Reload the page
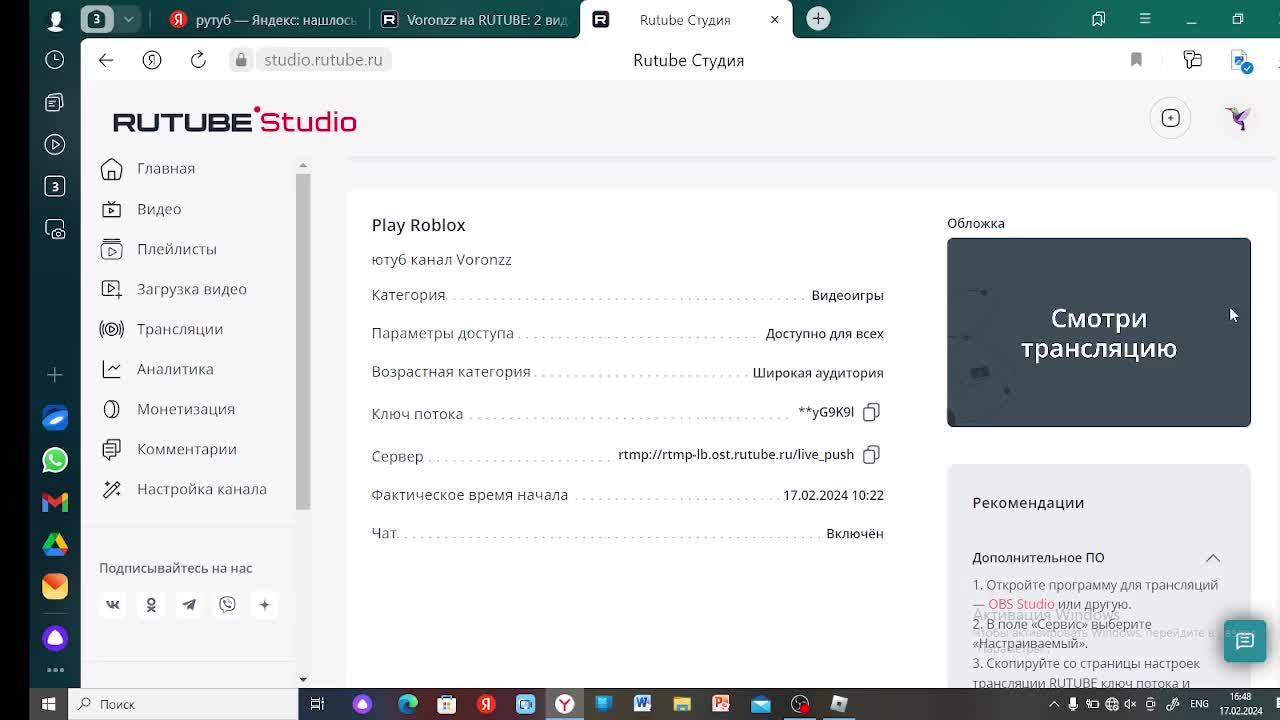Screen dimensions: 1280x720 coord(198,60)
